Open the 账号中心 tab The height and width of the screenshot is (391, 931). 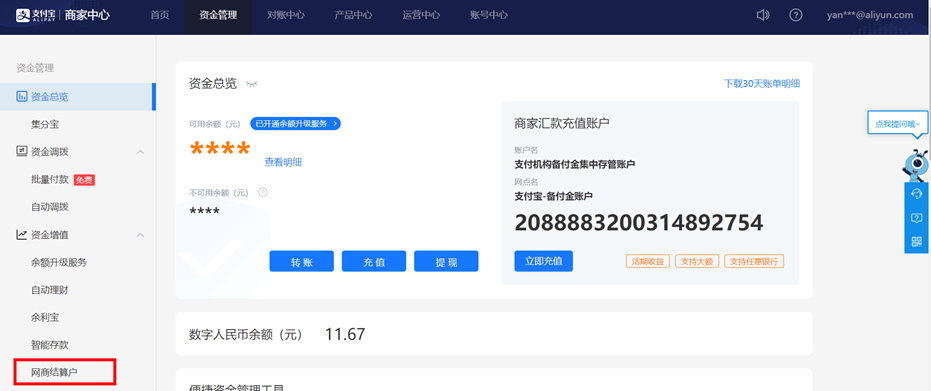(x=489, y=15)
